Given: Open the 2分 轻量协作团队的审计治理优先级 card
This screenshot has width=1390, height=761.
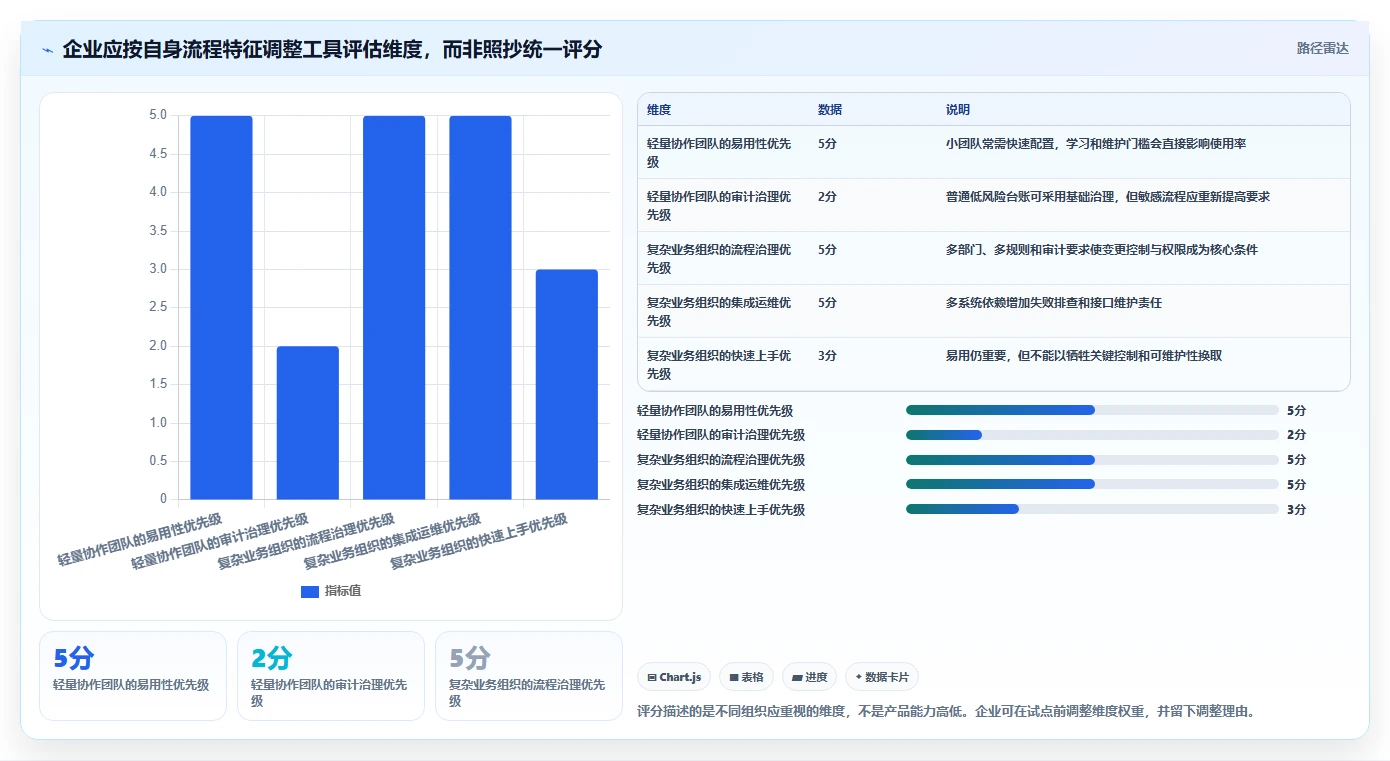Looking at the screenshot, I should [x=331, y=676].
